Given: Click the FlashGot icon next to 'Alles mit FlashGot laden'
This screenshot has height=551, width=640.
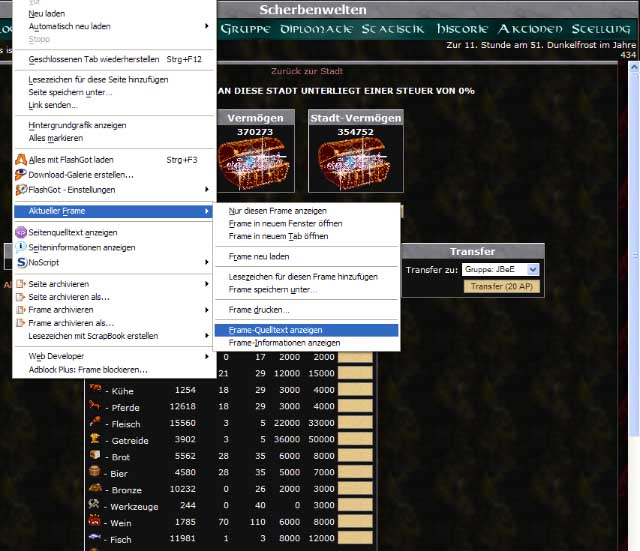Looking at the screenshot, I should pos(21,159).
